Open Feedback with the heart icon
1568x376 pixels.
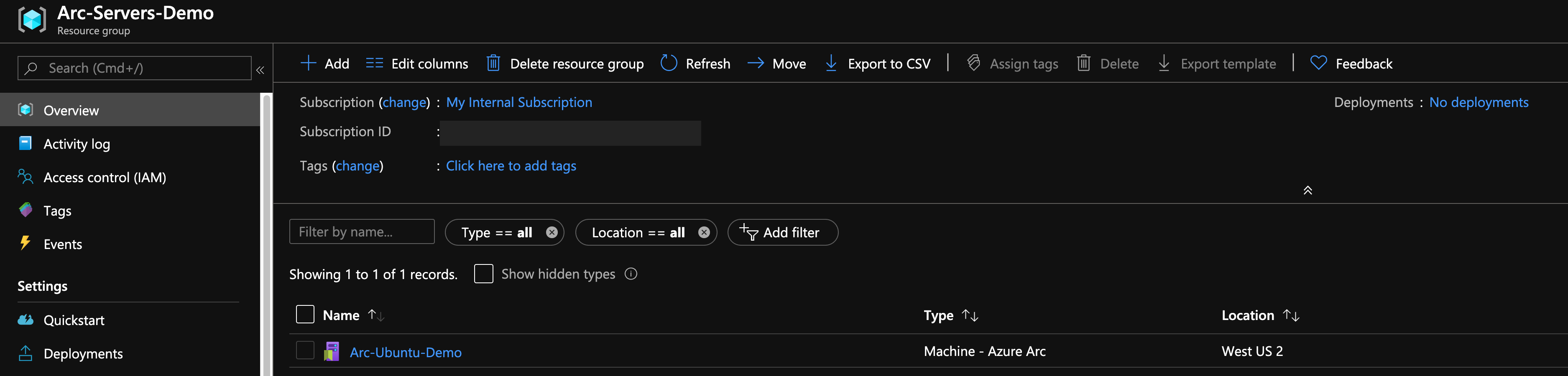(x=1351, y=63)
